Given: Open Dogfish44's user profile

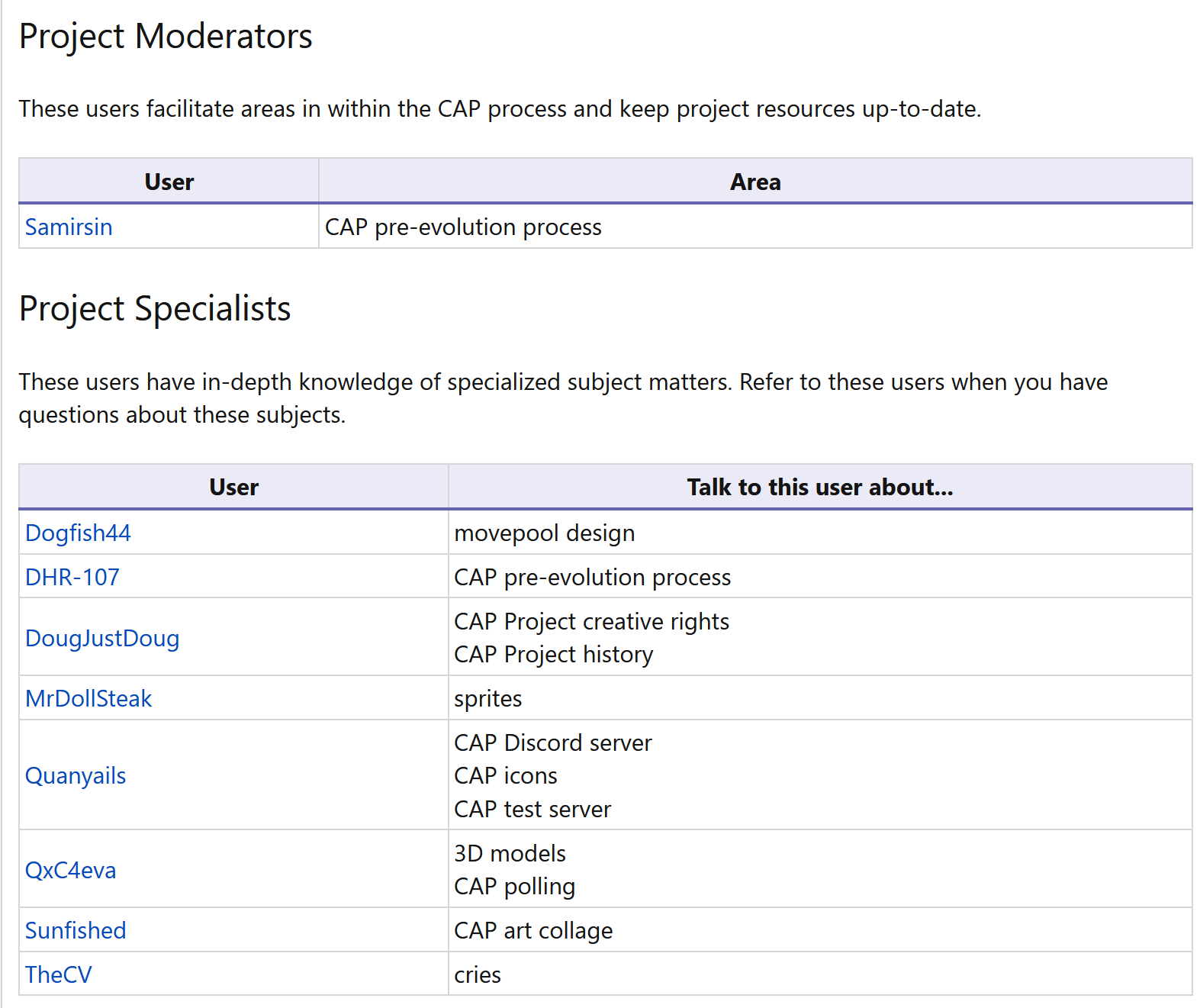Looking at the screenshot, I should tap(78, 533).
